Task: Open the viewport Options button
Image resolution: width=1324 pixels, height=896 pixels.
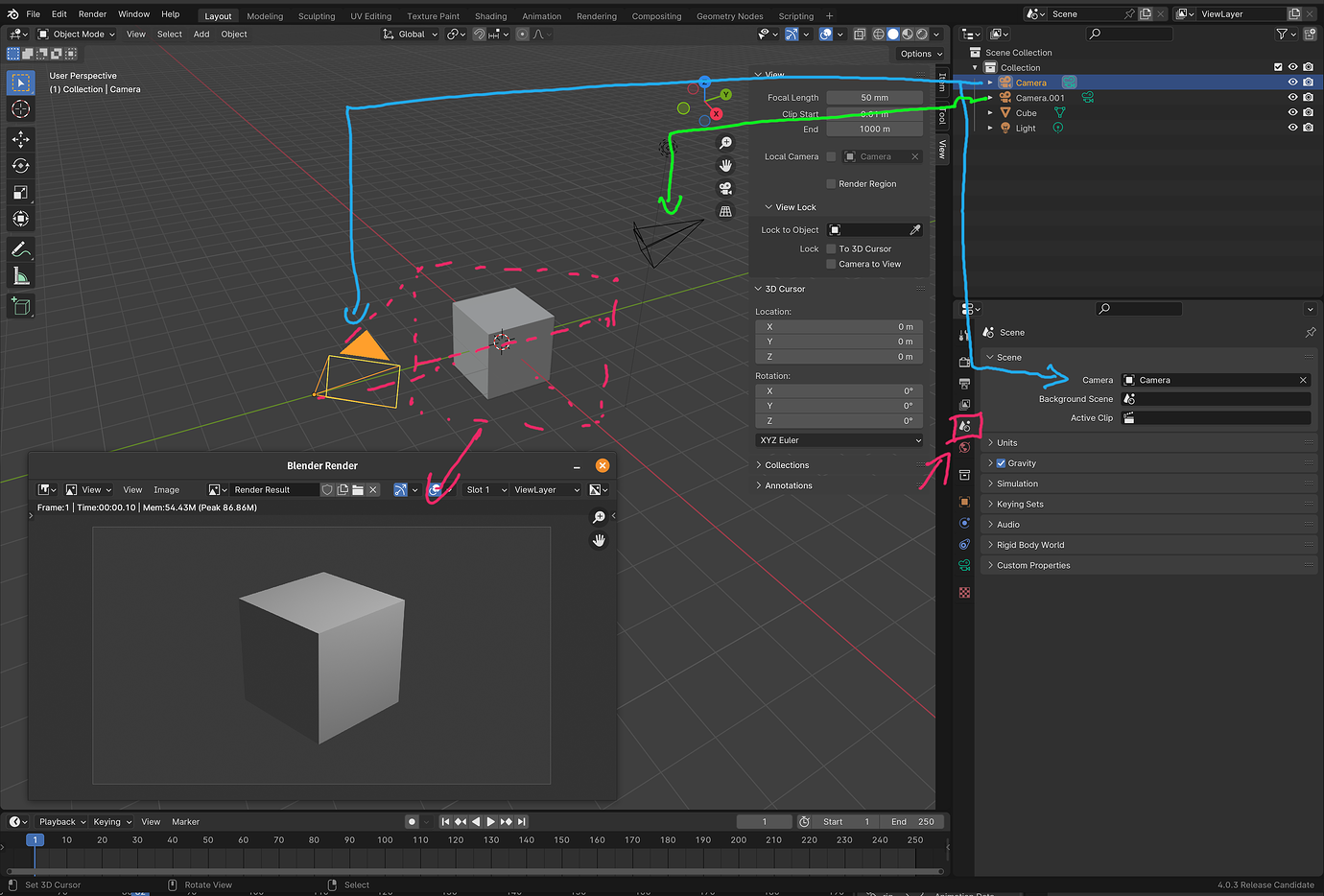Action: 921,55
